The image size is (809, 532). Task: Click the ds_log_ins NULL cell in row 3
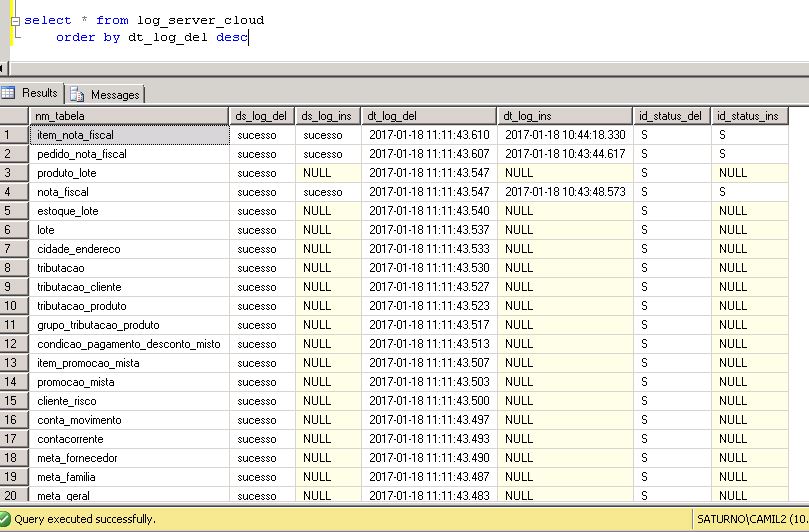point(329,173)
